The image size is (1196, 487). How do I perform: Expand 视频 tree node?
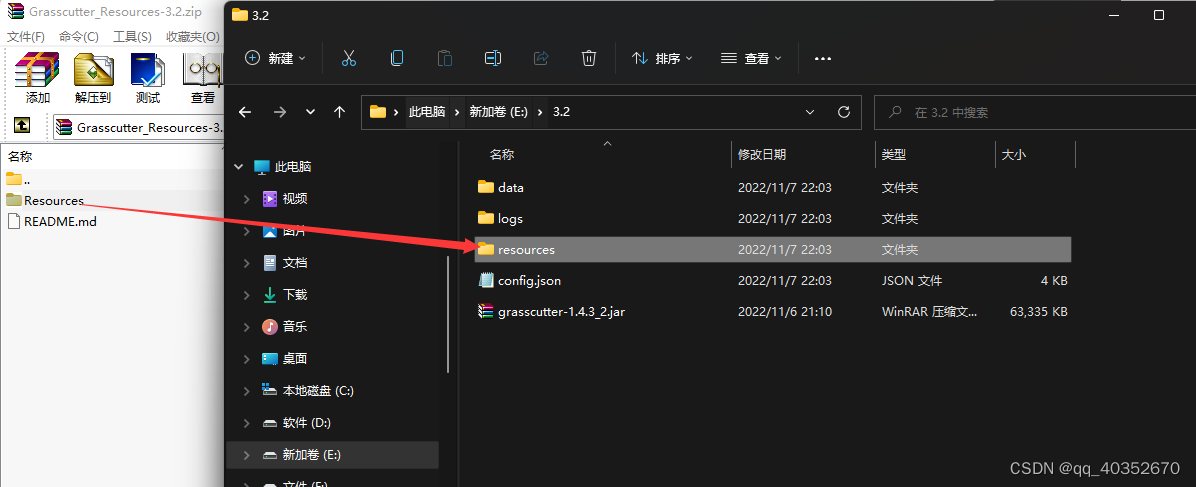(x=246, y=198)
